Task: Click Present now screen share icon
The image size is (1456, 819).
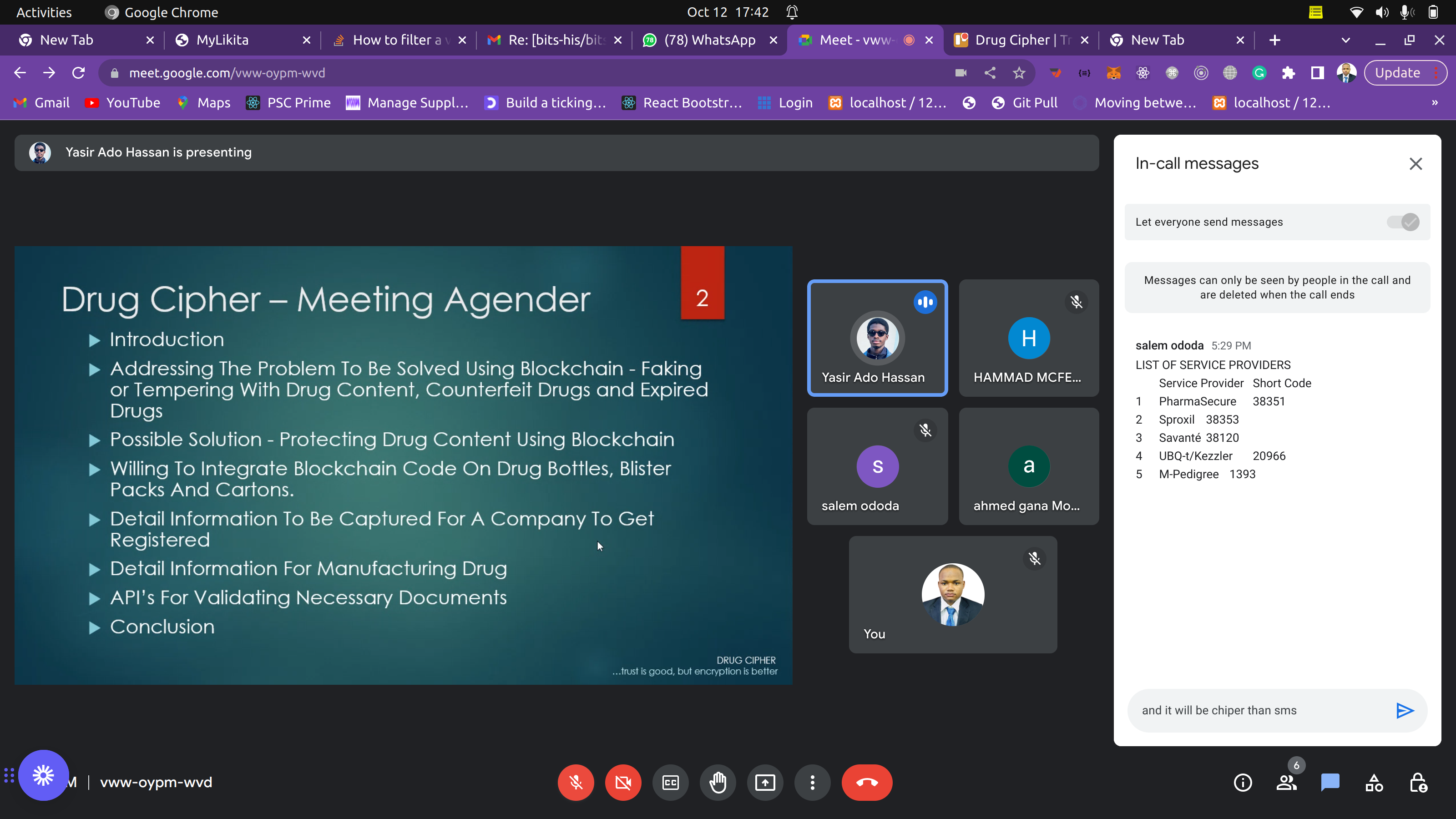Action: click(x=765, y=783)
